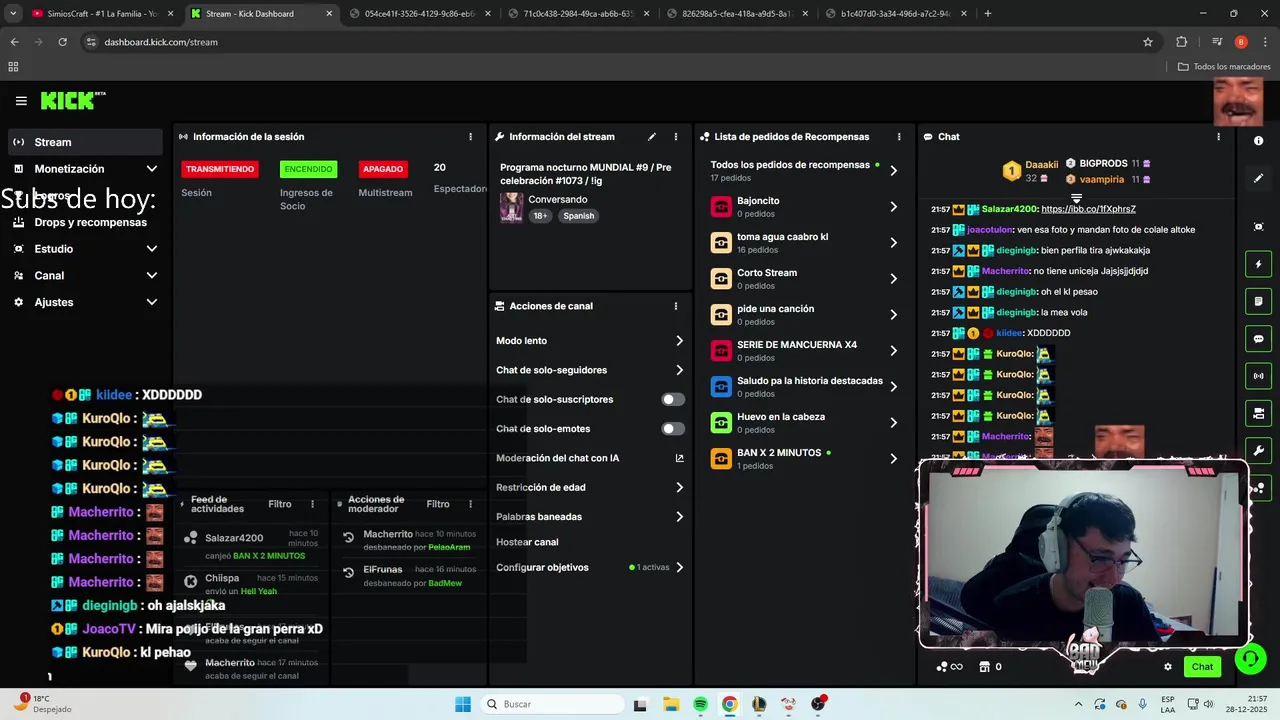Open chat settings gear icon
Viewport: 1280px width, 720px height.
1167,667
